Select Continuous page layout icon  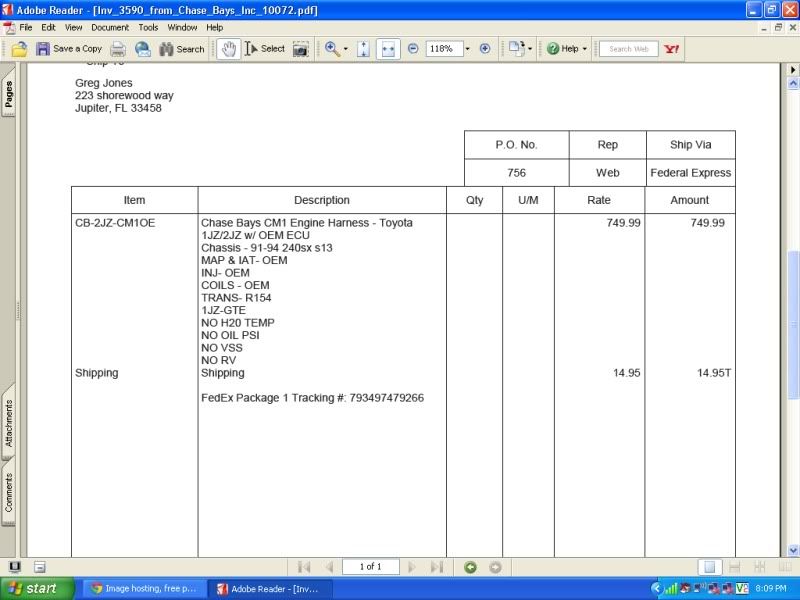coord(735,567)
